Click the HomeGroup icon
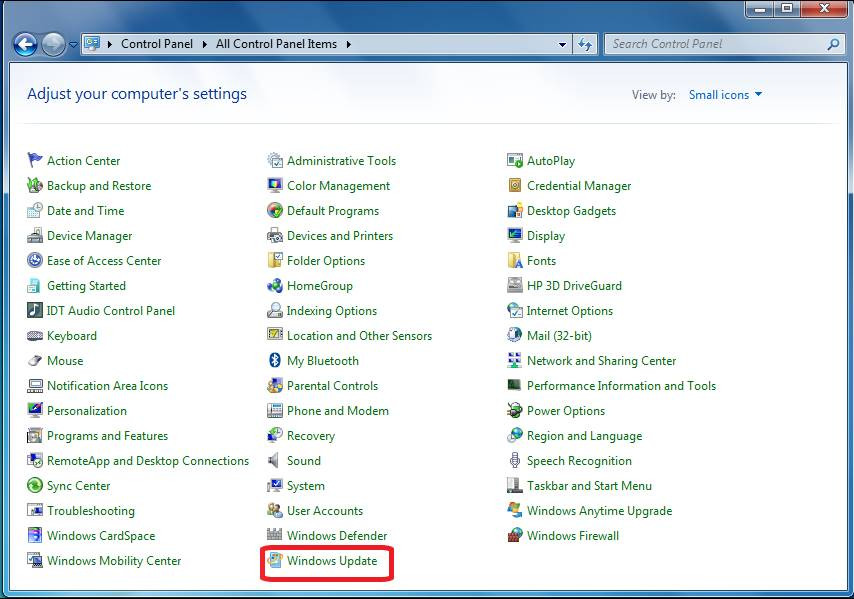Image resolution: width=854 pixels, height=599 pixels. [275, 285]
